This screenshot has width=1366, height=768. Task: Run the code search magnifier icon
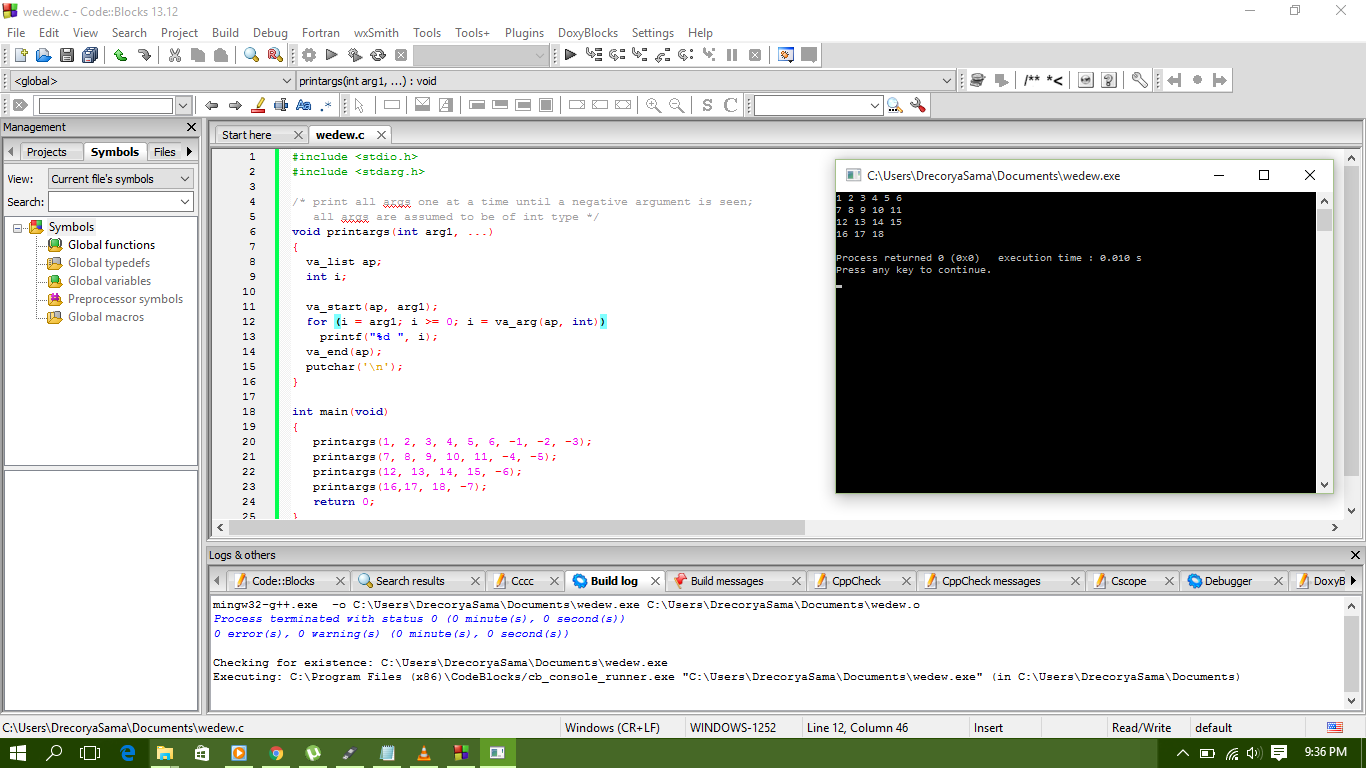894,105
